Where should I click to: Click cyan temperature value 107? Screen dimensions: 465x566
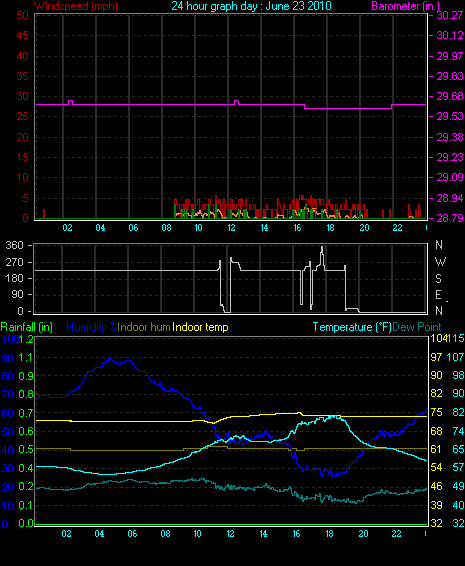click(x=455, y=357)
